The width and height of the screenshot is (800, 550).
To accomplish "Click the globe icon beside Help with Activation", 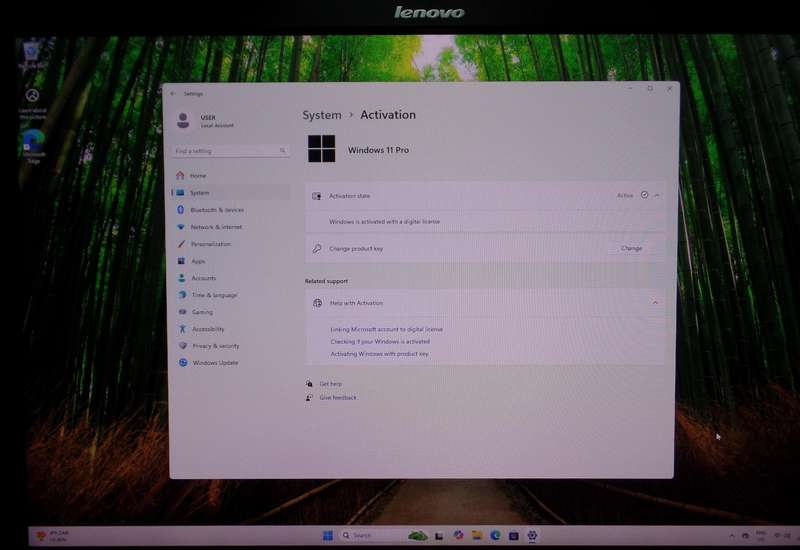I will [x=317, y=303].
